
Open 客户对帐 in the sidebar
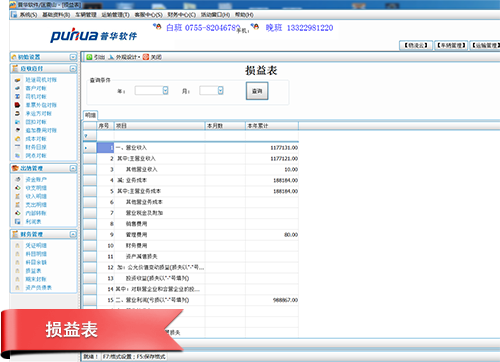point(36,88)
